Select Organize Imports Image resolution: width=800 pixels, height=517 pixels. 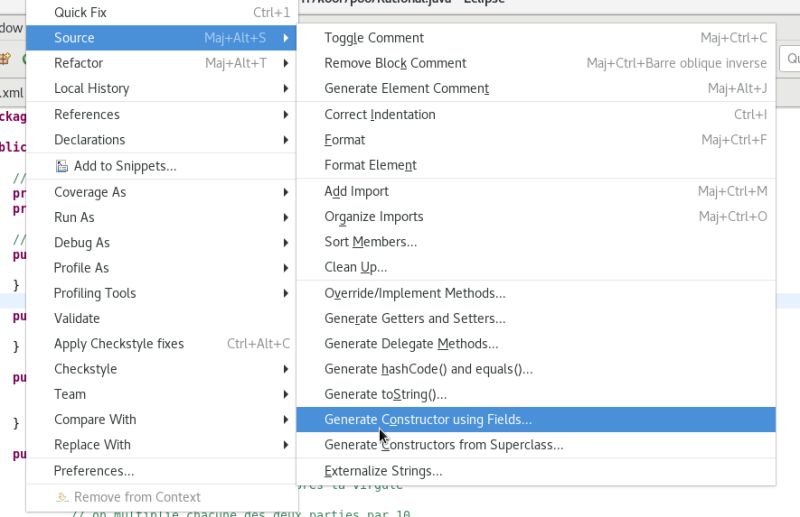click(536, 217)
